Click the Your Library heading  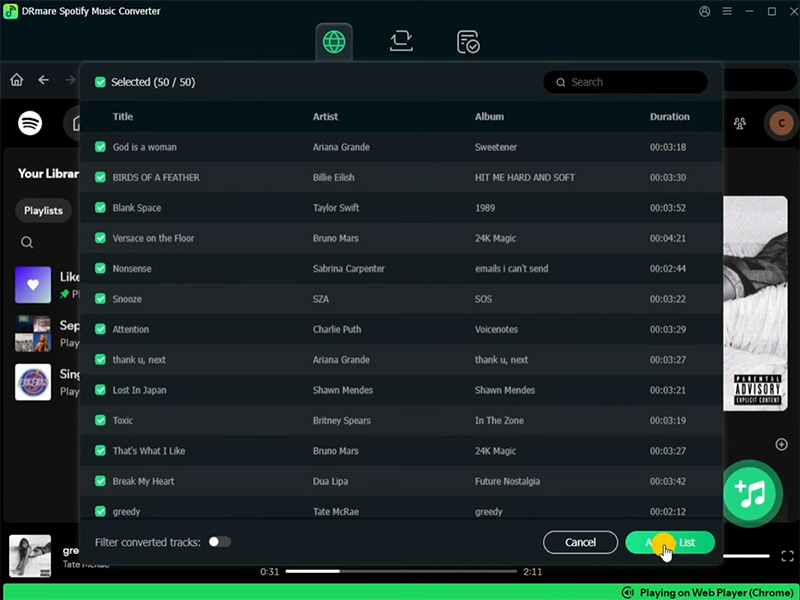click(x=48, y=173)
